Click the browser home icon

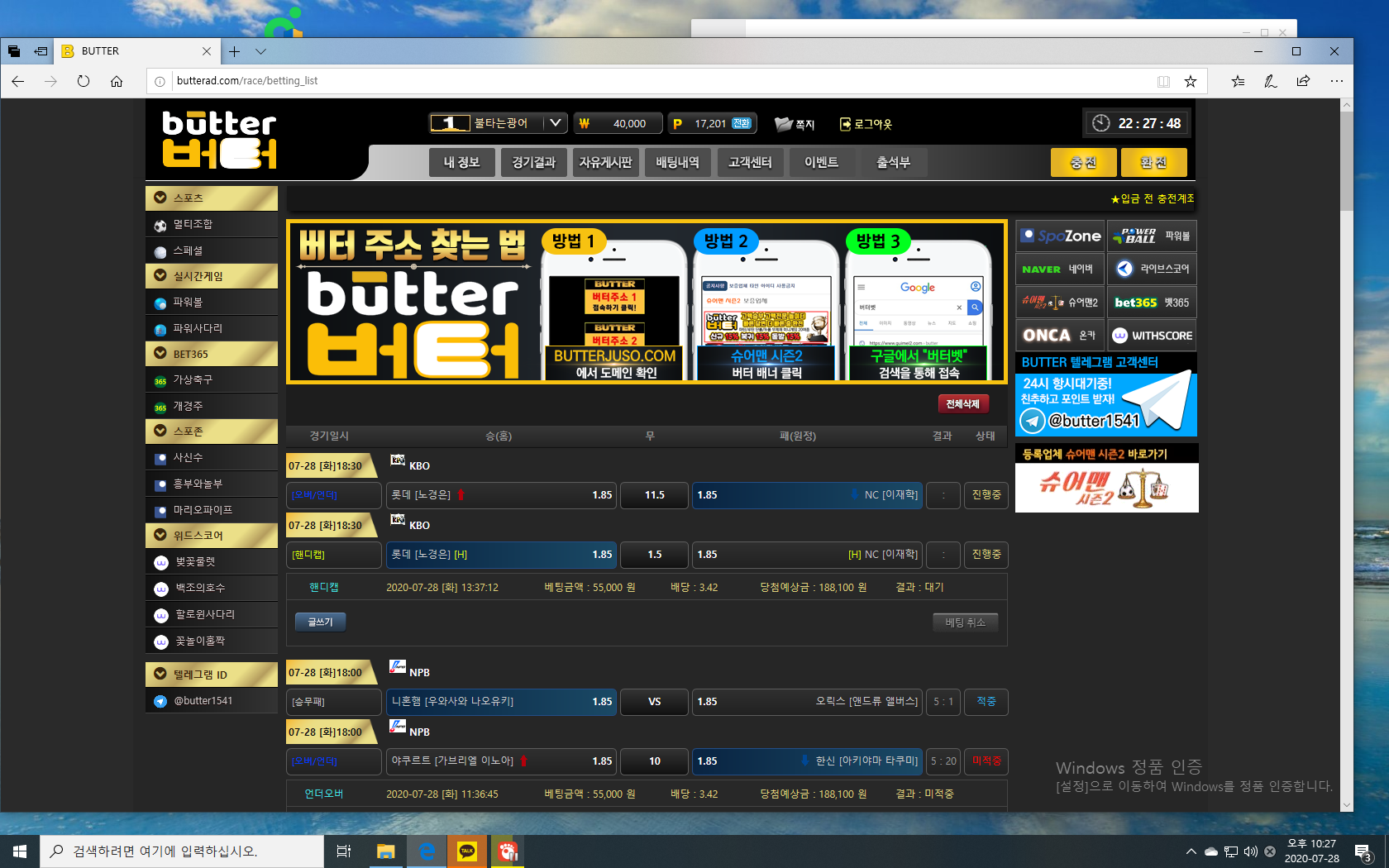point(117,81)
